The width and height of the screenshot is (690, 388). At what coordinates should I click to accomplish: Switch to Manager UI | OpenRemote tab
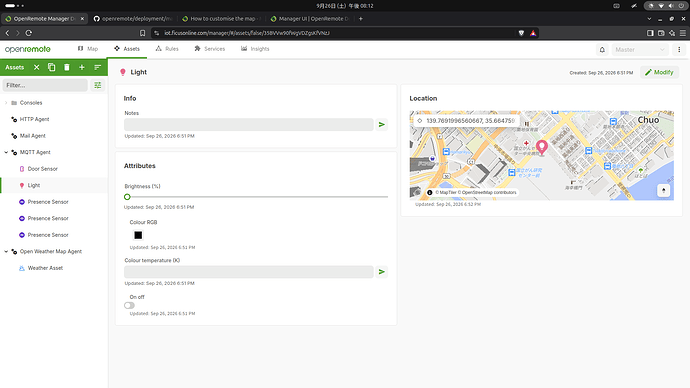point(310,18)
